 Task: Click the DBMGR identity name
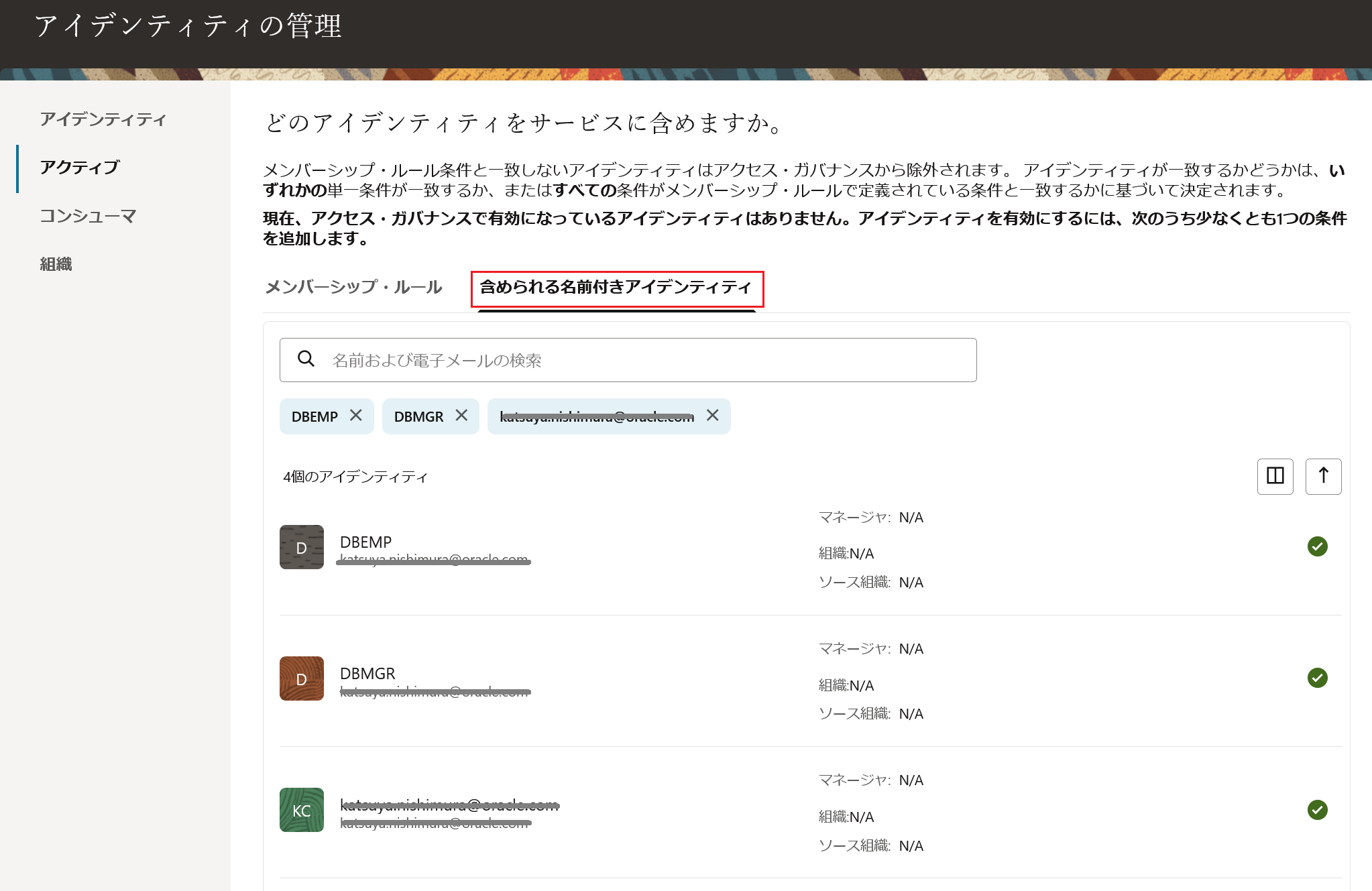[x=367, y=673]
